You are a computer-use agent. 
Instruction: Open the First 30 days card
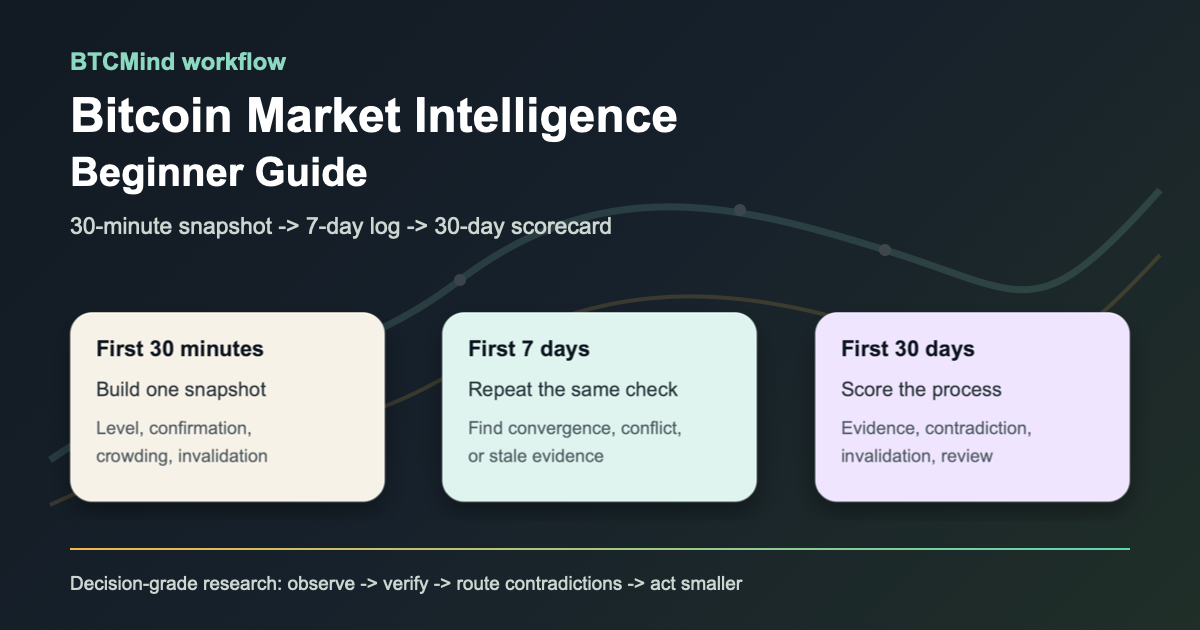(972, 407)
